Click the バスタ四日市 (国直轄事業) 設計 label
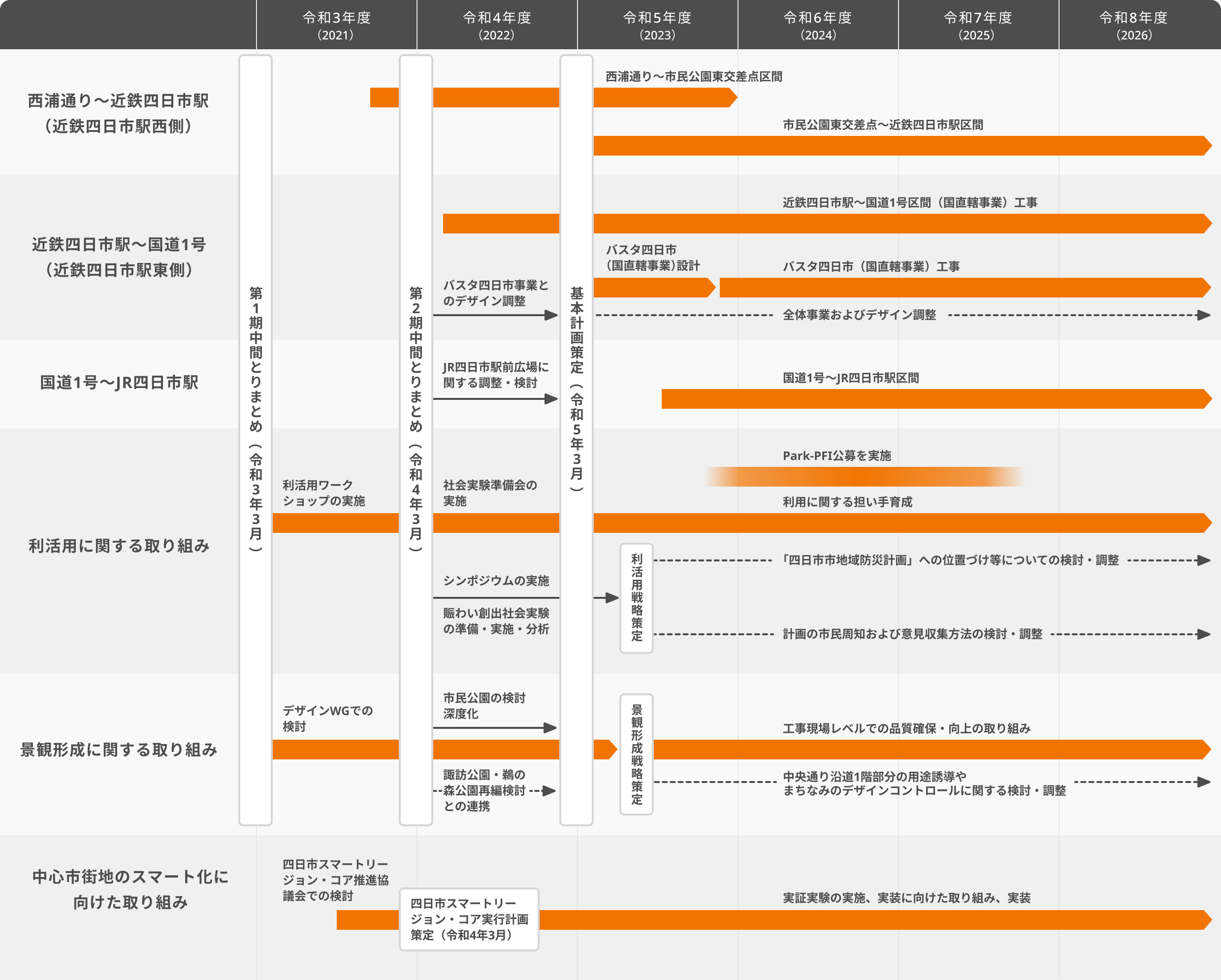The image size is (1221, 980). [653, 258]
